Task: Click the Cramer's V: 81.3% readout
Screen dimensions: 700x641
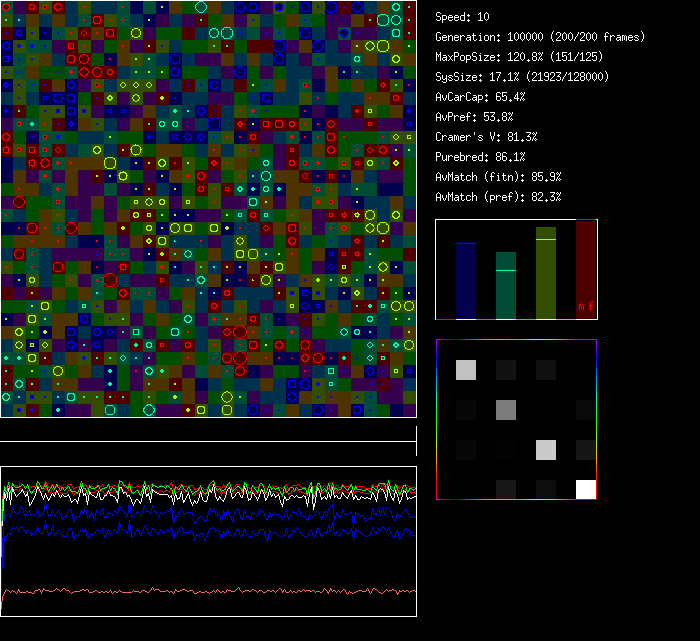Action: click(486, 137)
